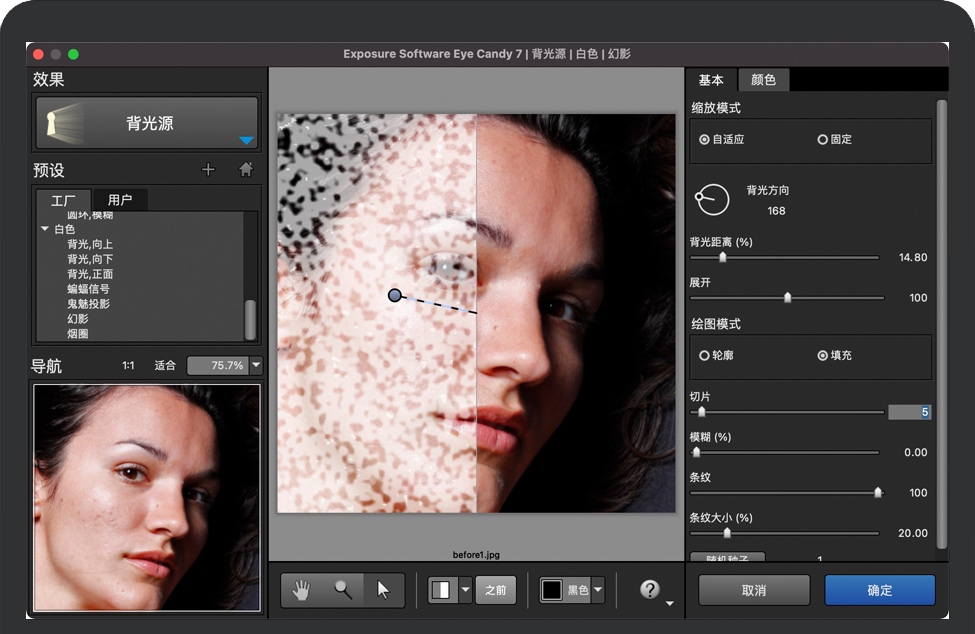Click the split preview view icon
The image size is (975, 634).
441,590
